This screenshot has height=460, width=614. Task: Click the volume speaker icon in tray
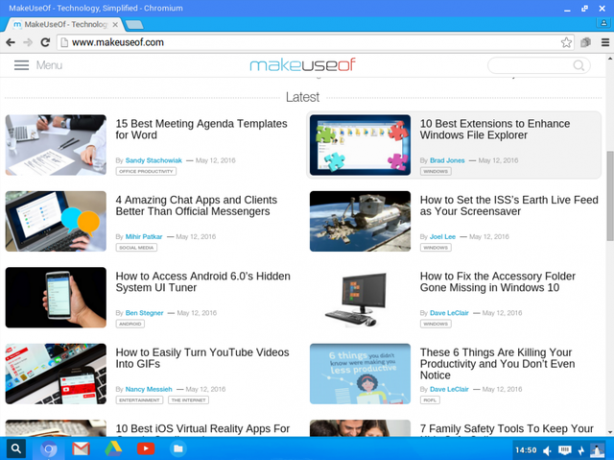pos(547,451)
